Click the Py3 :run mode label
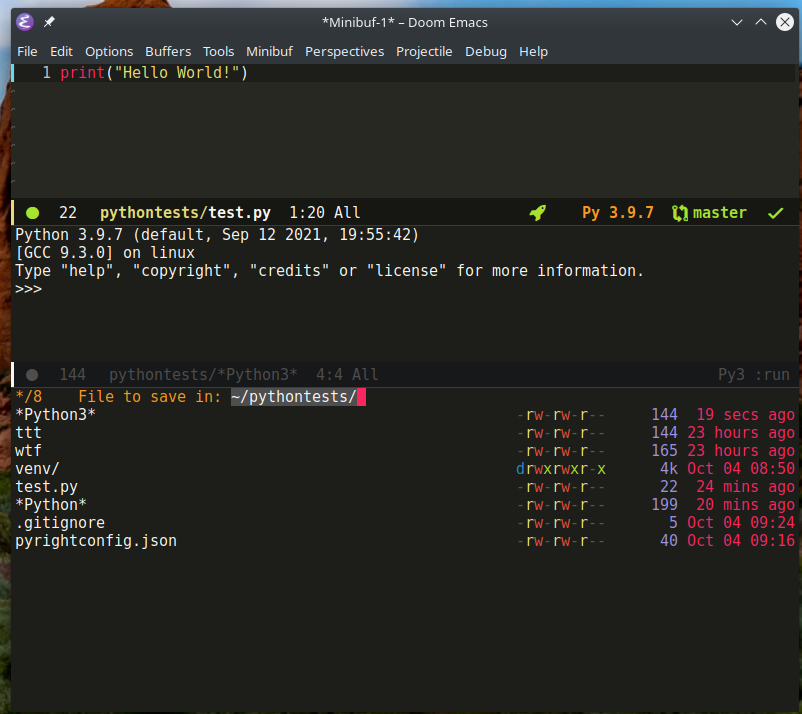 click(x=754, y=375)
